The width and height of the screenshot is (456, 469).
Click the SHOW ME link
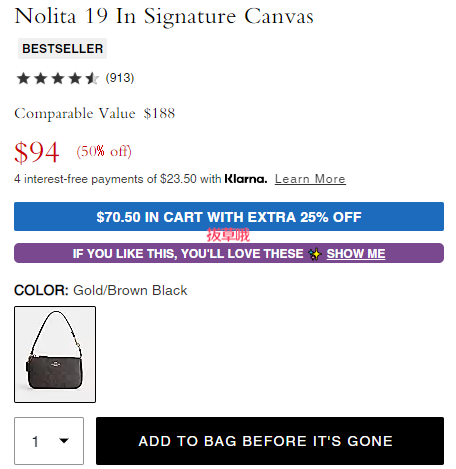pyautogui.click(x=356, y=254)
